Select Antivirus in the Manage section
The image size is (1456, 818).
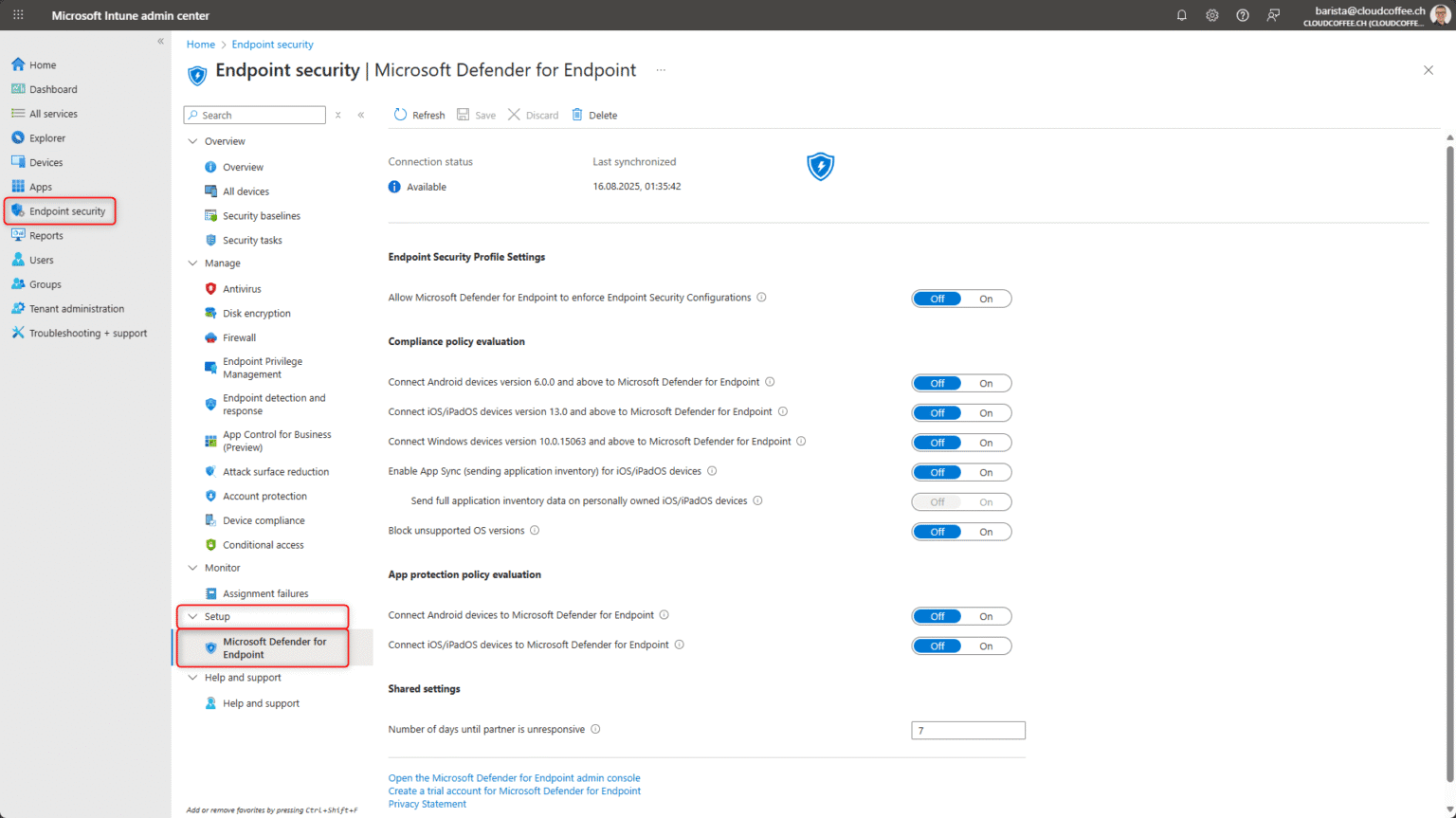(x=242, y=288)
